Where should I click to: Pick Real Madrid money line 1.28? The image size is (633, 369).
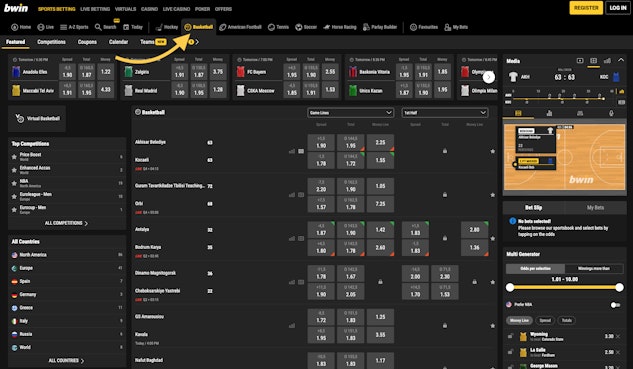tap(218, 90)
